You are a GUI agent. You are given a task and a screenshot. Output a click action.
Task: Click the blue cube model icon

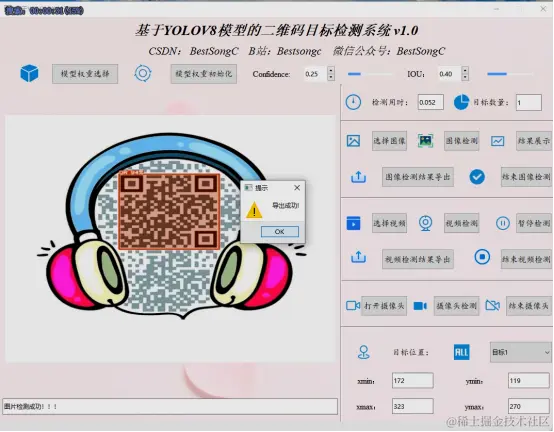pyautogui.click(x=29, y=73)
